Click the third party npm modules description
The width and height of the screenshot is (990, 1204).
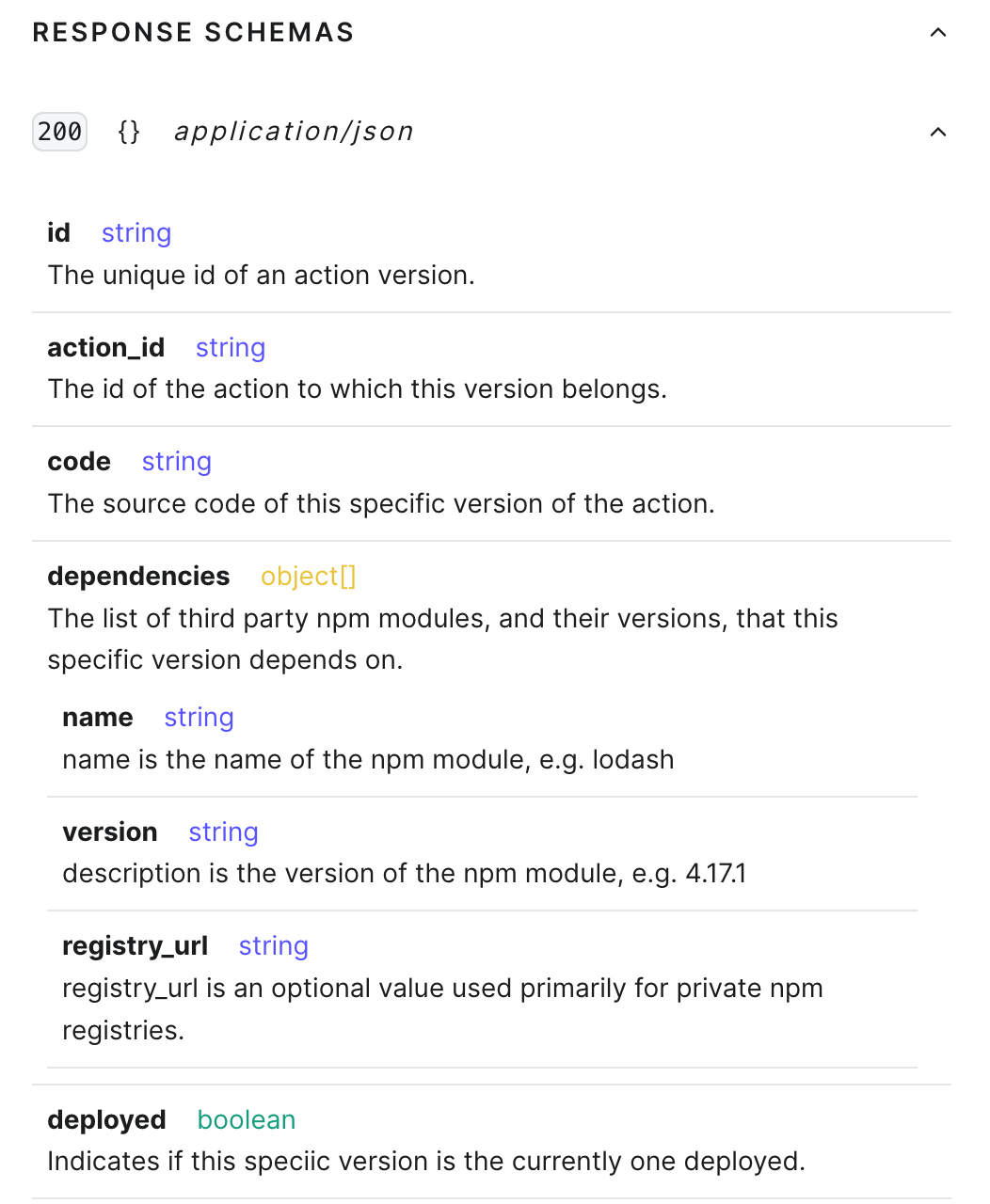pos(443,640)
